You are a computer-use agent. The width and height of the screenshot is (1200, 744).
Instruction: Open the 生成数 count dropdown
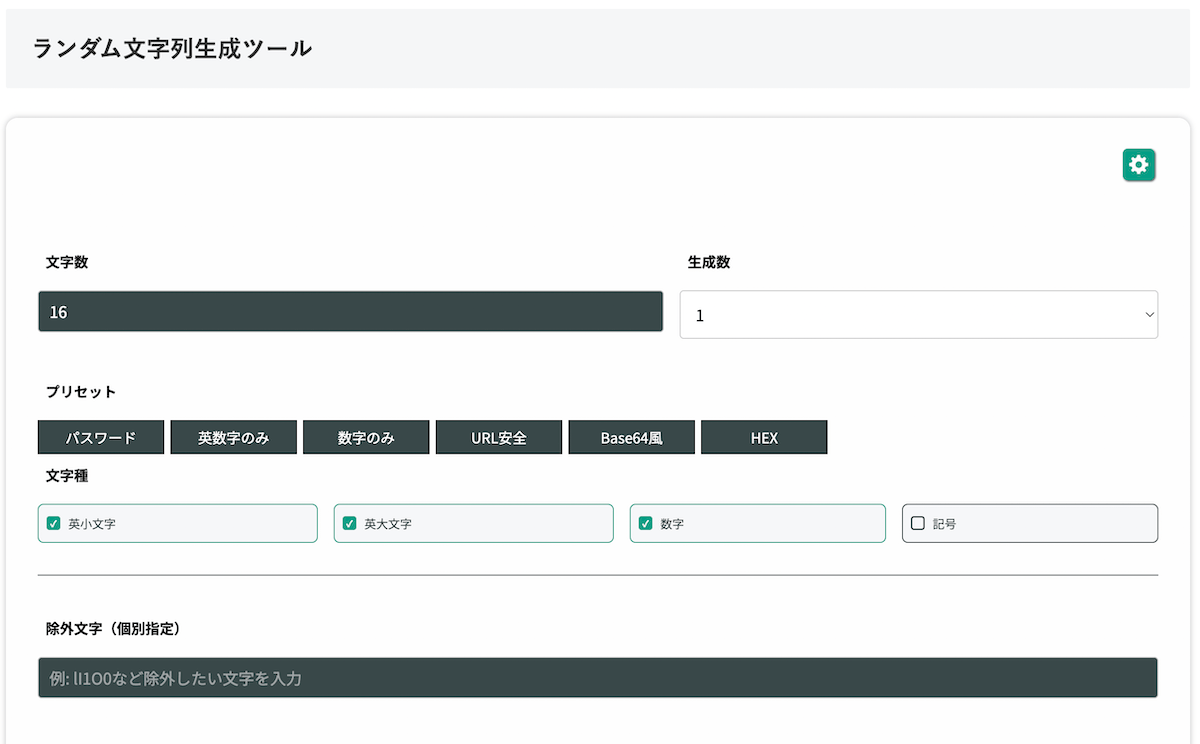(x=918, y=314)
